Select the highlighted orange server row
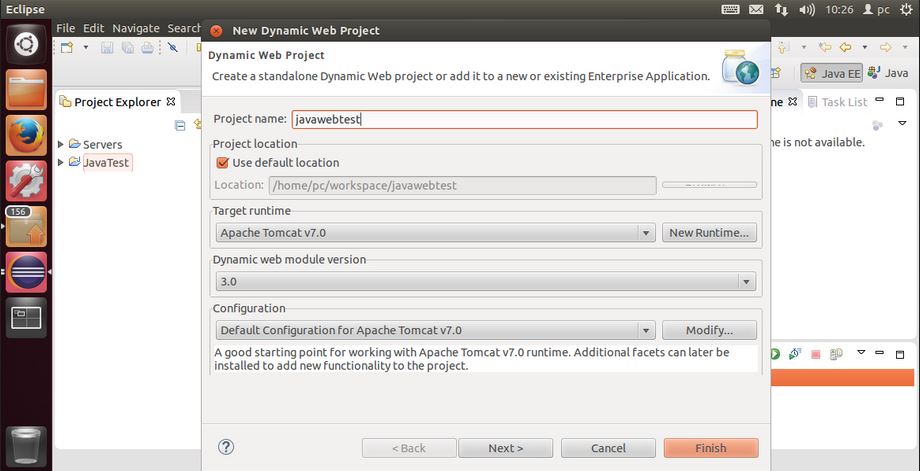The image size is (920, 471). click(842, 378)
